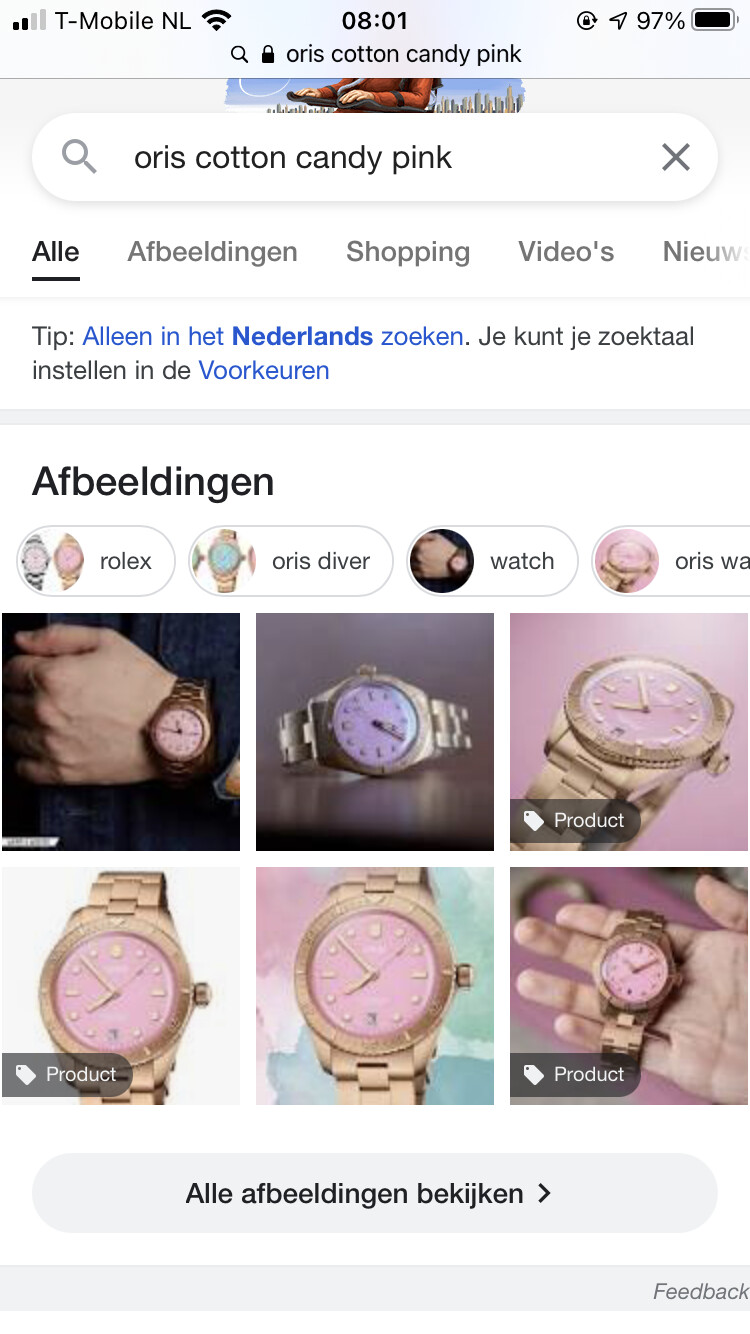Switch to the Afbeeldingen tab
The height and width of the screenshot is (1334, 750).
[212, 252]
